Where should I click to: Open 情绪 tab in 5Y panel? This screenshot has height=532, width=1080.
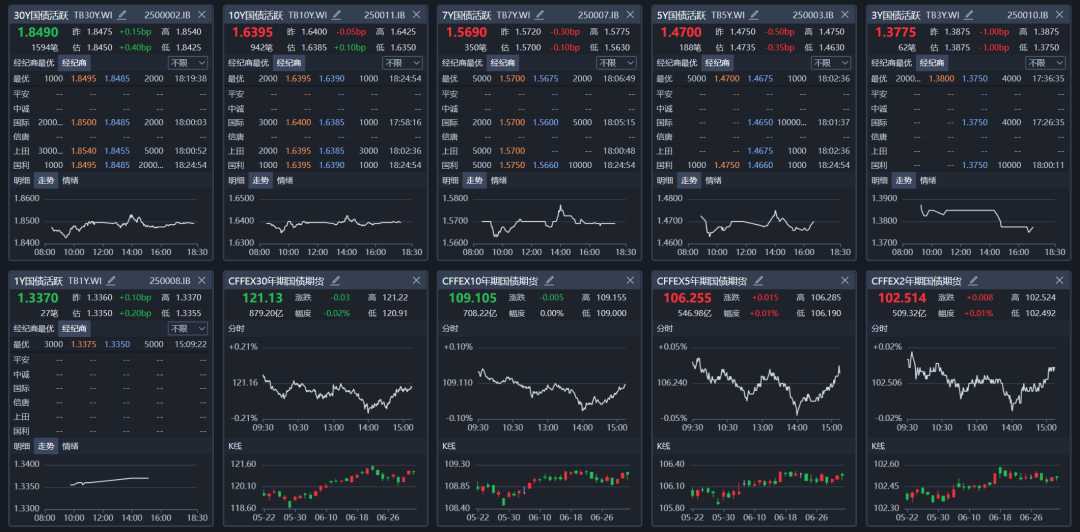tap(714, 181)
